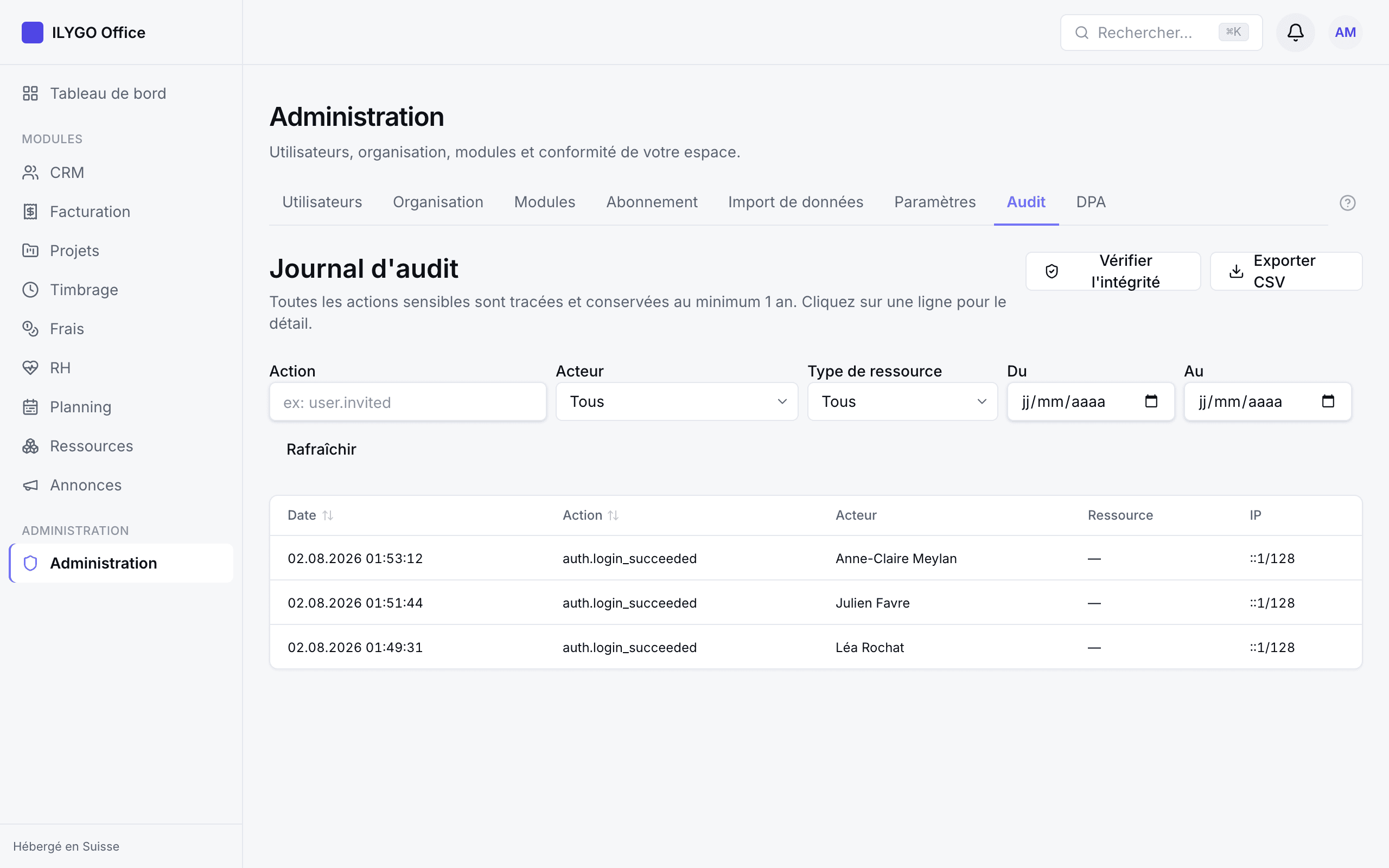
Task: Click date 02.08.2026 01:51:44
Action: point(355,602)
